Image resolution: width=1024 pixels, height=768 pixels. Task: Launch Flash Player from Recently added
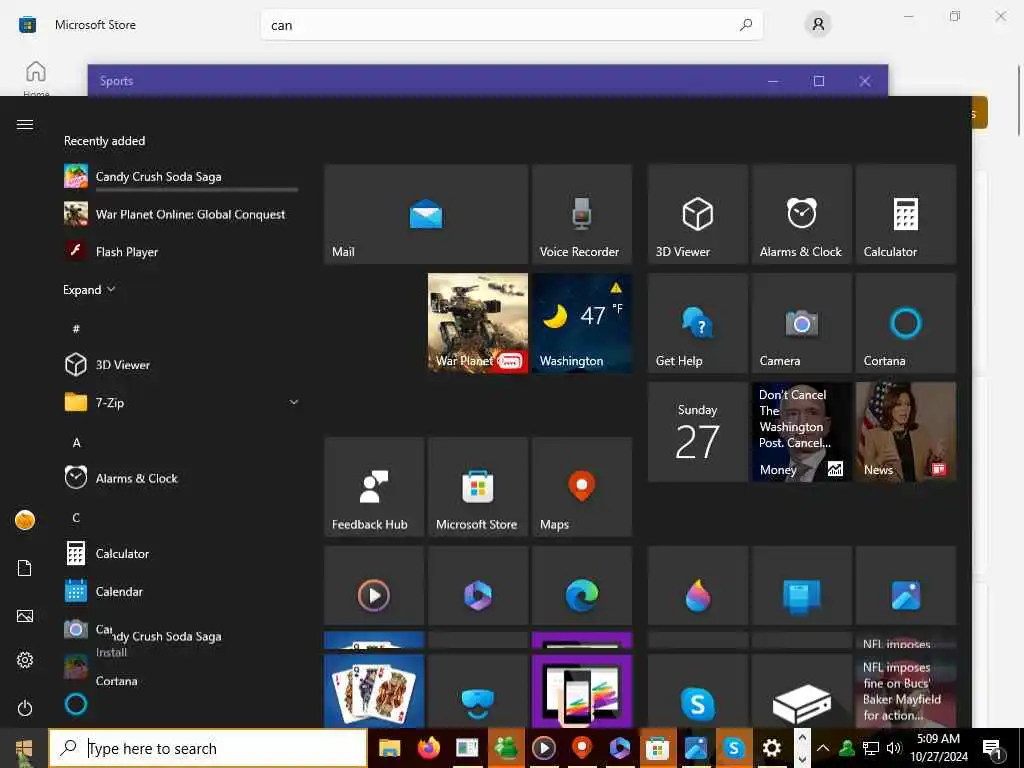pos(180,251)
